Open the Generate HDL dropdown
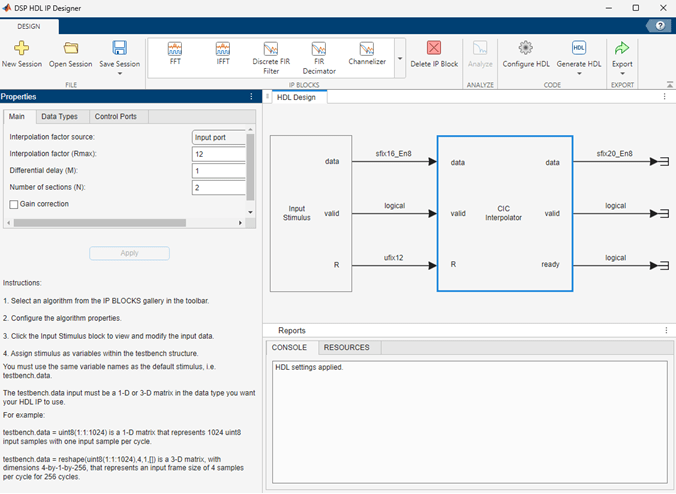 579,73
